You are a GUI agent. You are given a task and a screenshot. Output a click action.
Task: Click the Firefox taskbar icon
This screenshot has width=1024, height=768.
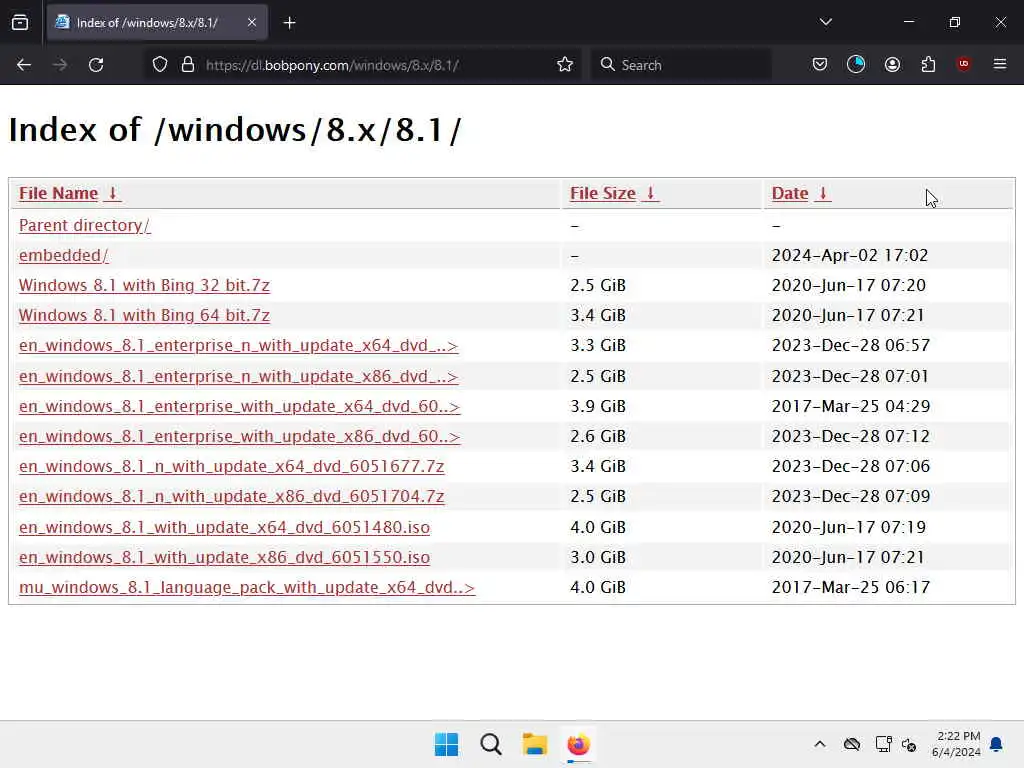click(579, 744)
